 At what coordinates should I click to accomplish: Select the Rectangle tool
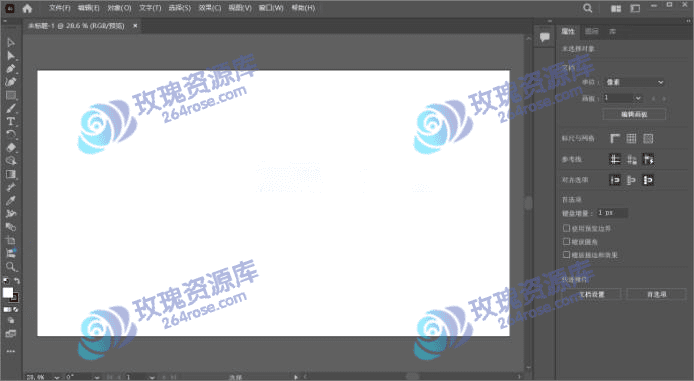click(11, 95)
